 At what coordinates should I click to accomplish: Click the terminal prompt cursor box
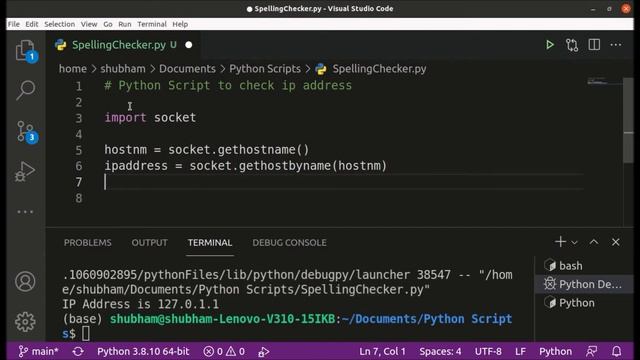click(x=86, y=333)
